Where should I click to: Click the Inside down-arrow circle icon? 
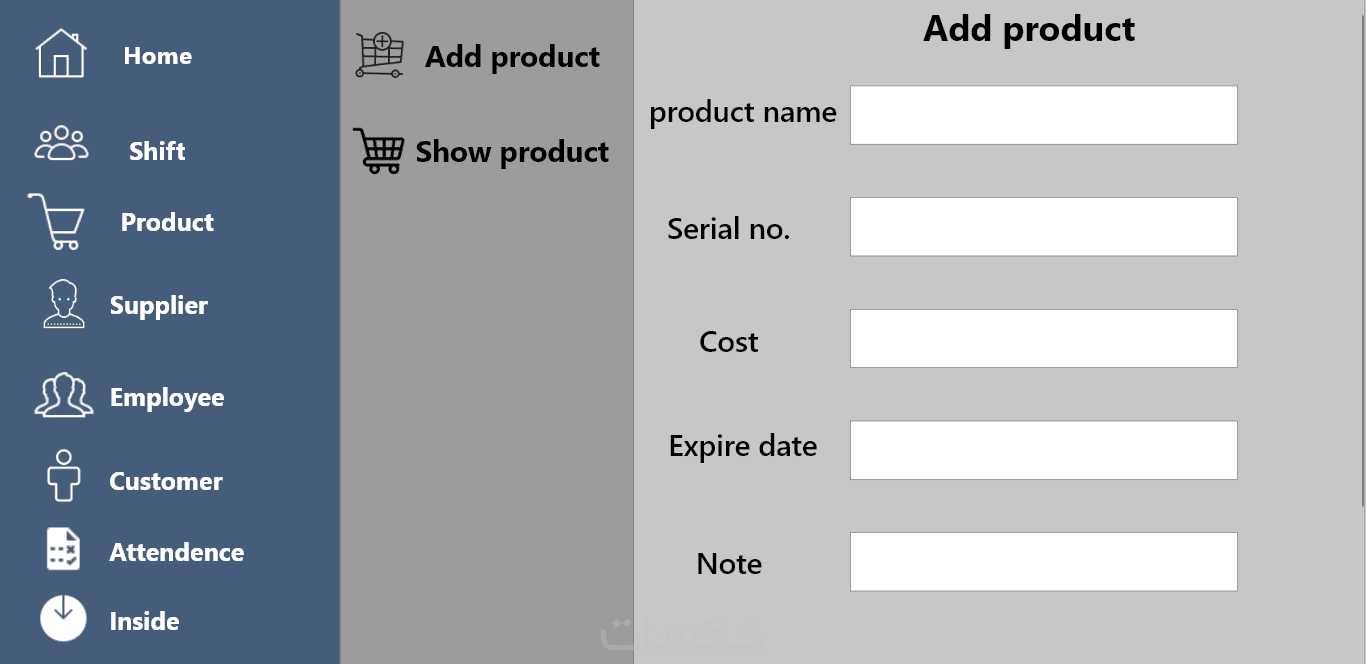(x=63, y=618)
